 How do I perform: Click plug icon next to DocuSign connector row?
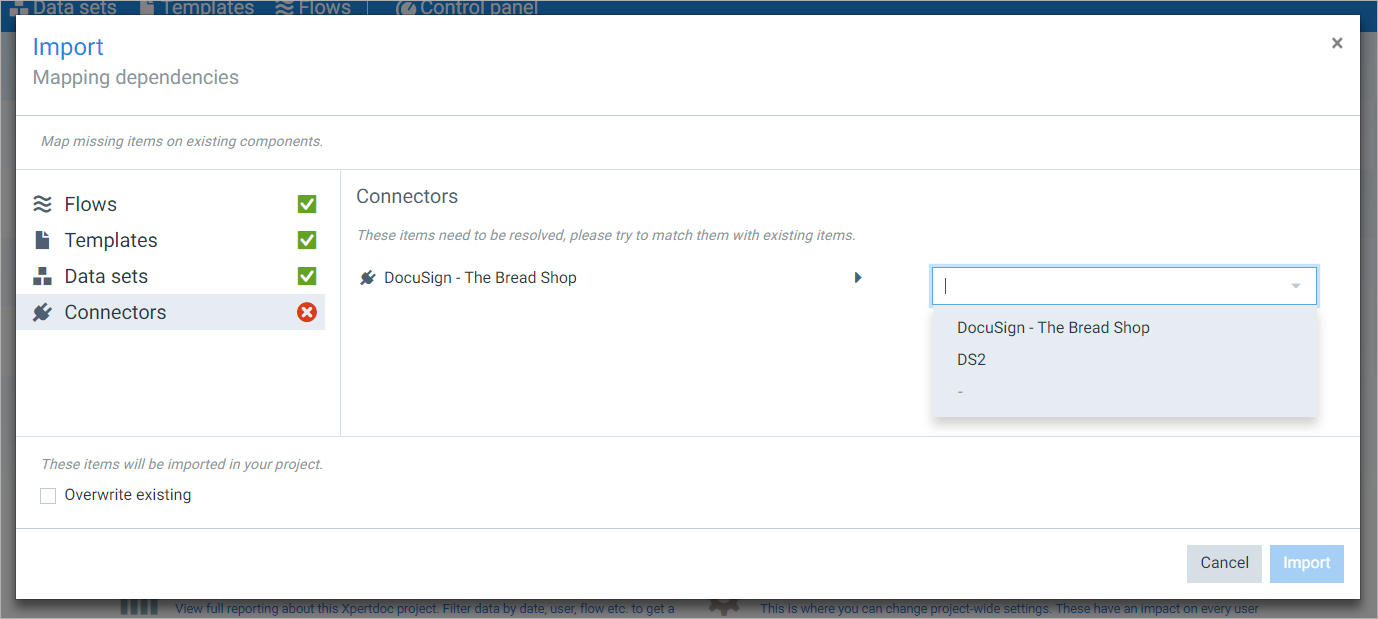(368, 278)
